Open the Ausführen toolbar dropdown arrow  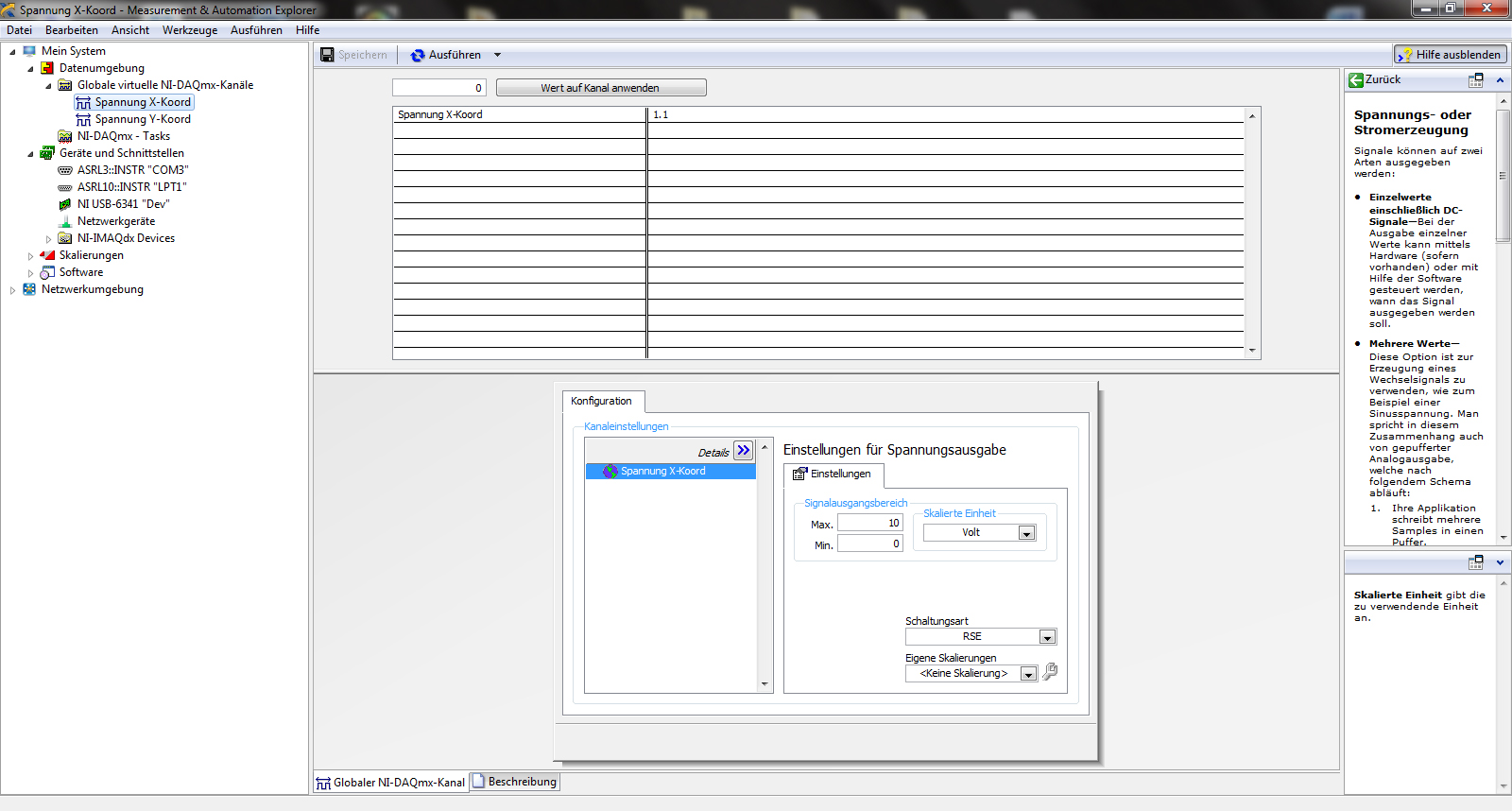(497, 55)
